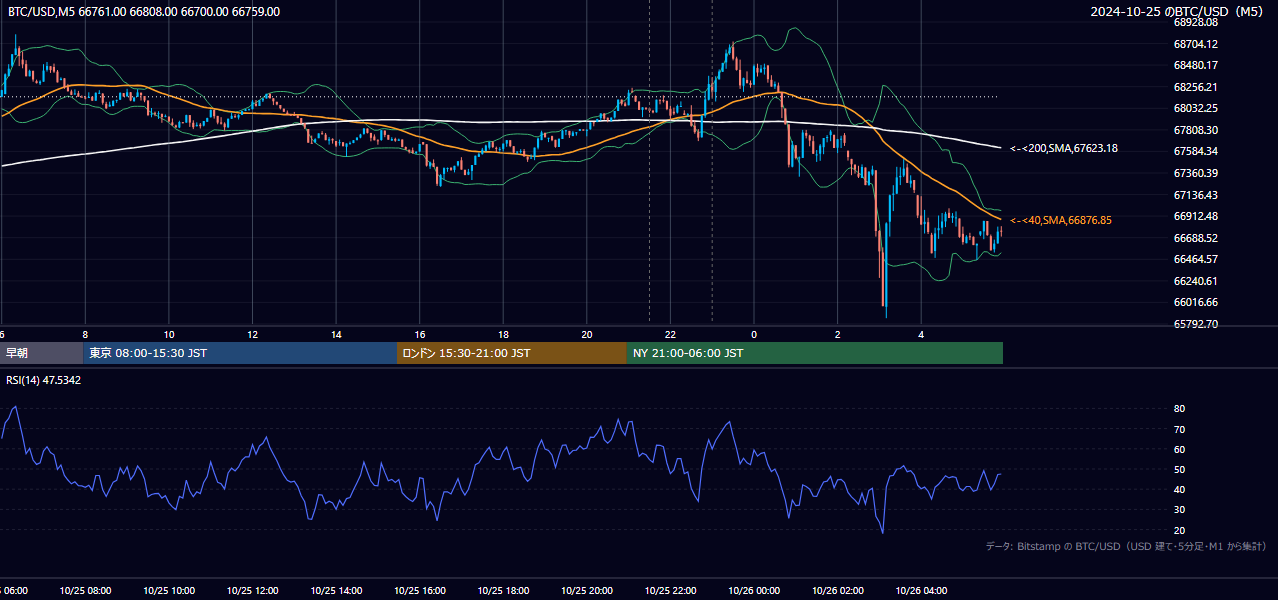Click hour label 0 under price chart
Viewport: 1278px width, 600px height.
(754, 334)
